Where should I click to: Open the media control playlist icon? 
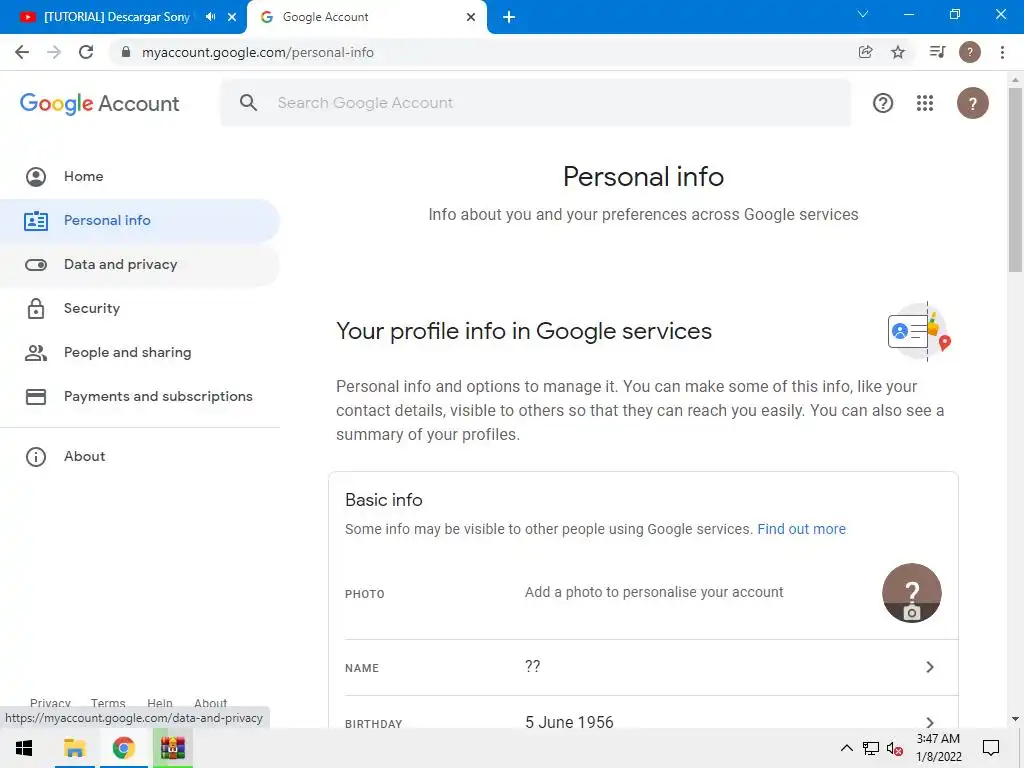937,52
